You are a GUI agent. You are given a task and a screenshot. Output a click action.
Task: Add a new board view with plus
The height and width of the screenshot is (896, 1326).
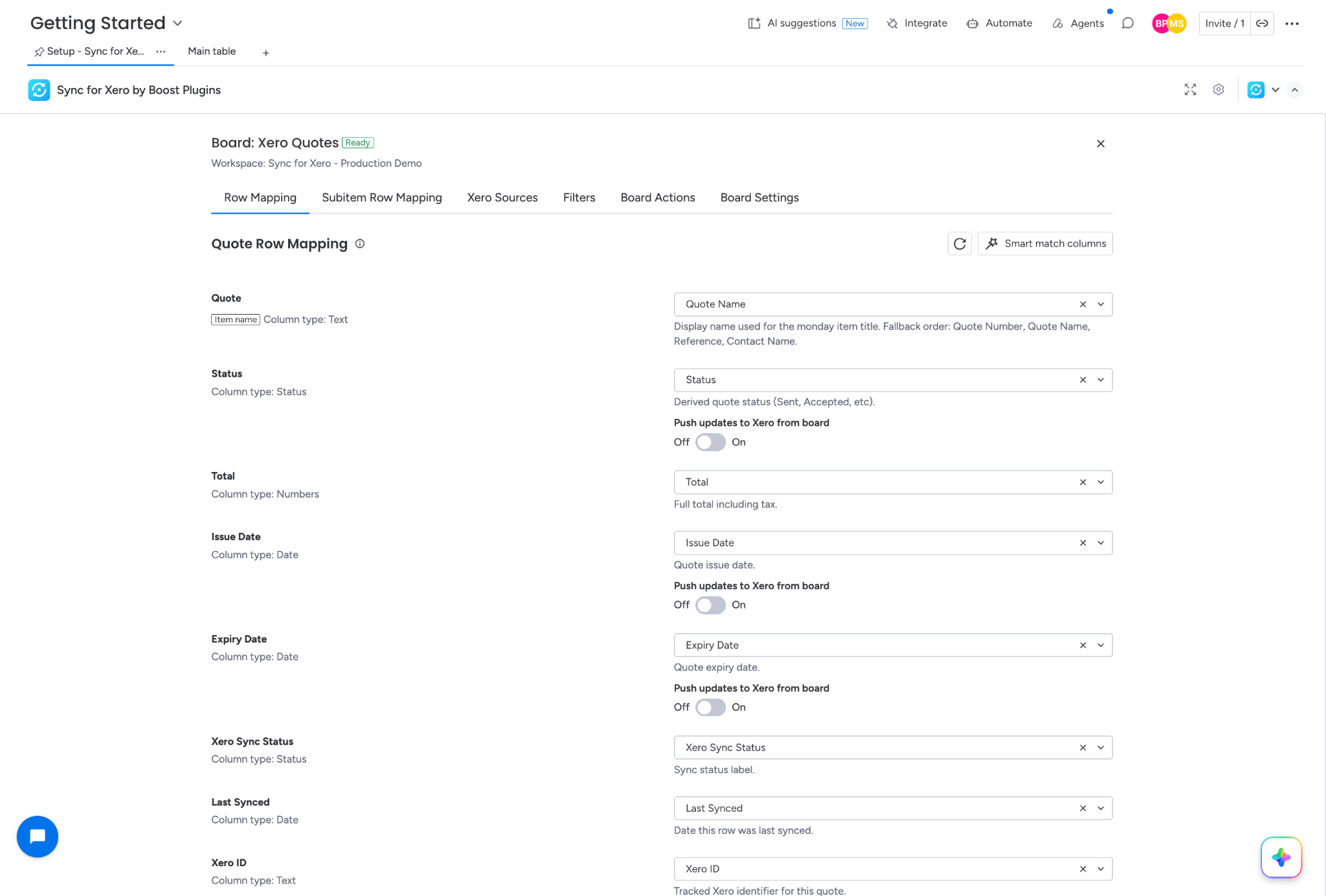(x=265, y=52)
